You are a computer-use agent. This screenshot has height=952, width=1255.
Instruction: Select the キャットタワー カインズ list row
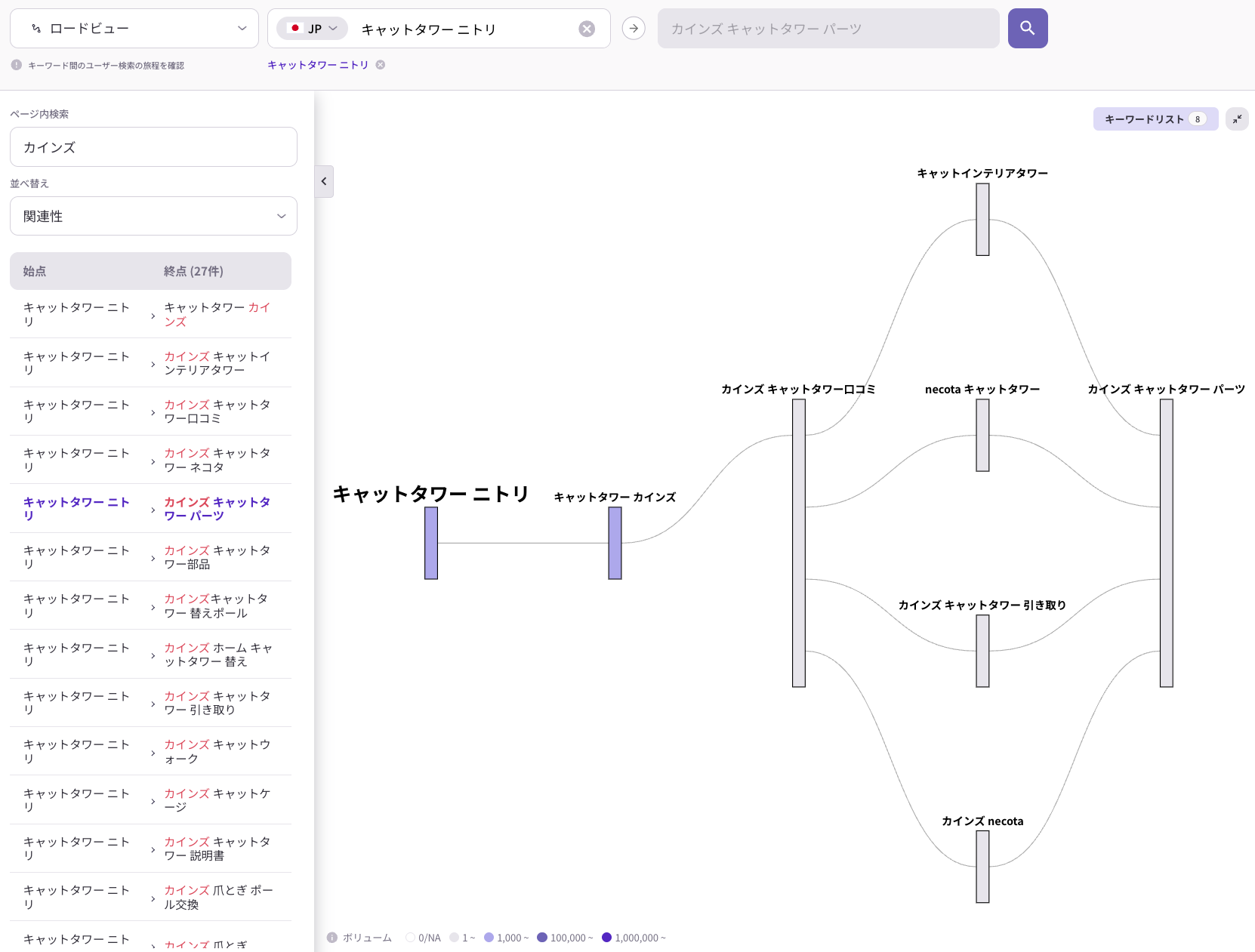tap(151, 314)
